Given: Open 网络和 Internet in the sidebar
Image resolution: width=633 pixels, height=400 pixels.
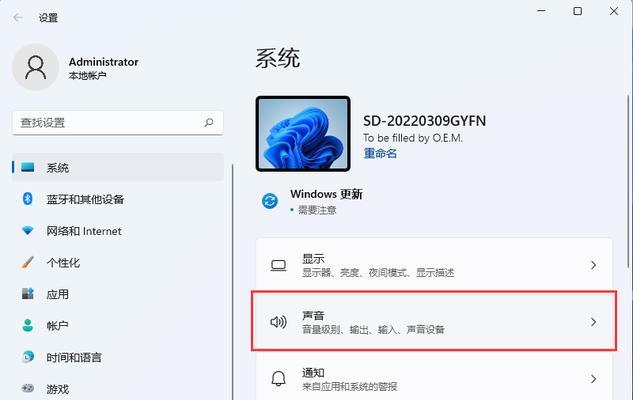Looking at the screenshot, I should click(x=118, y=231).
